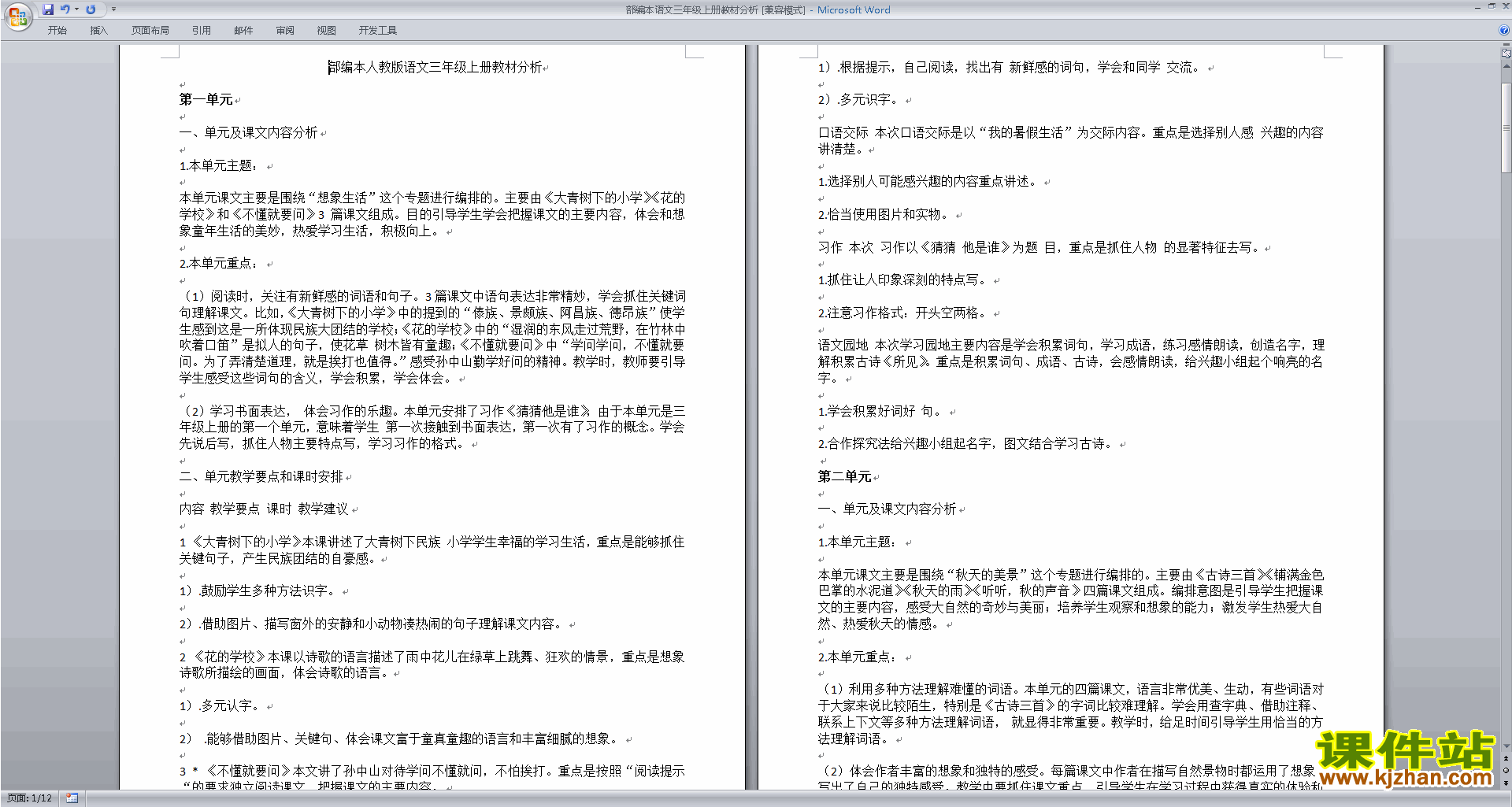
Task: Click the vertical scrollbar up arrow
Action: [x=1506, y=67]
